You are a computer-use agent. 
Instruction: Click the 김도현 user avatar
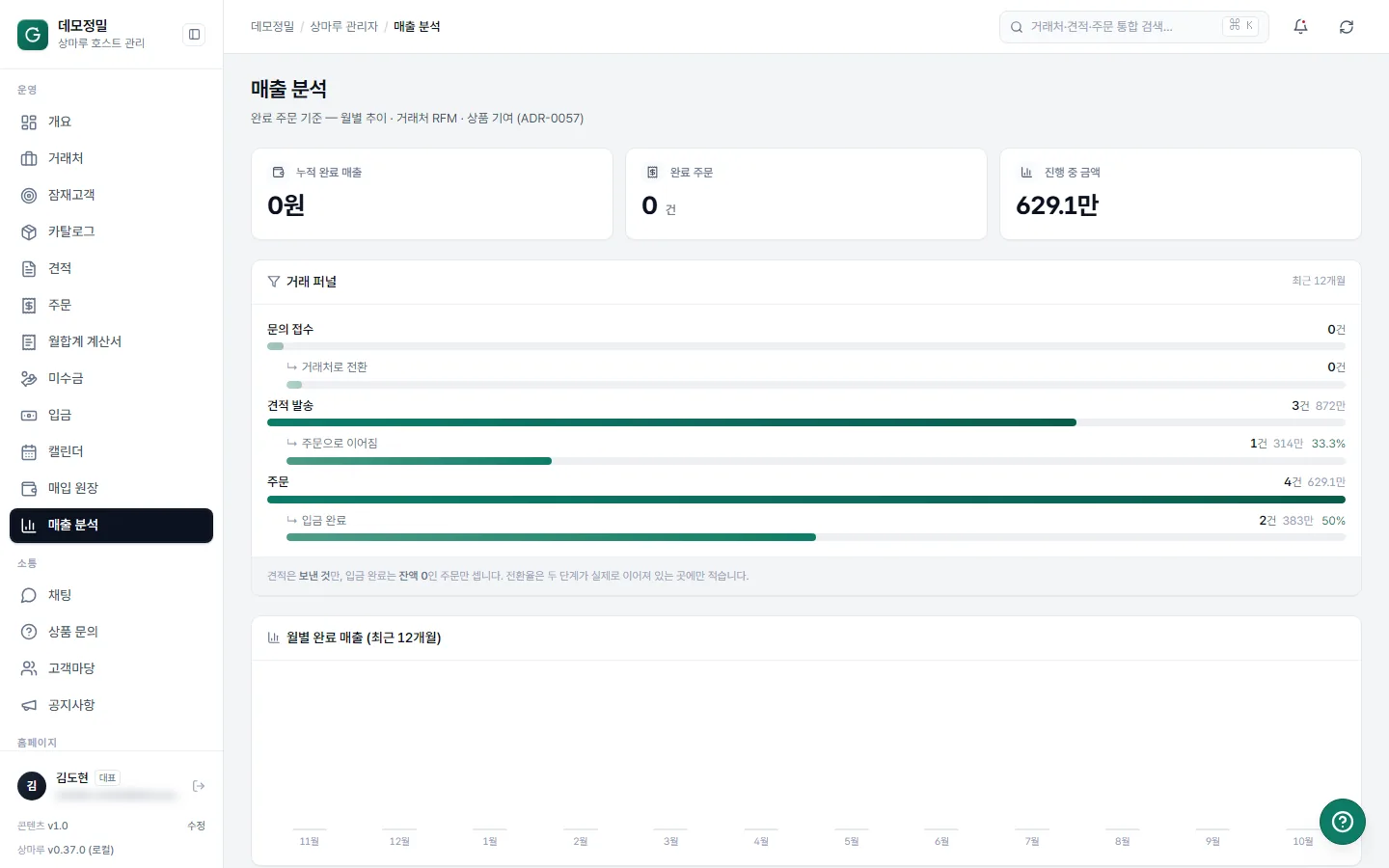32,786
